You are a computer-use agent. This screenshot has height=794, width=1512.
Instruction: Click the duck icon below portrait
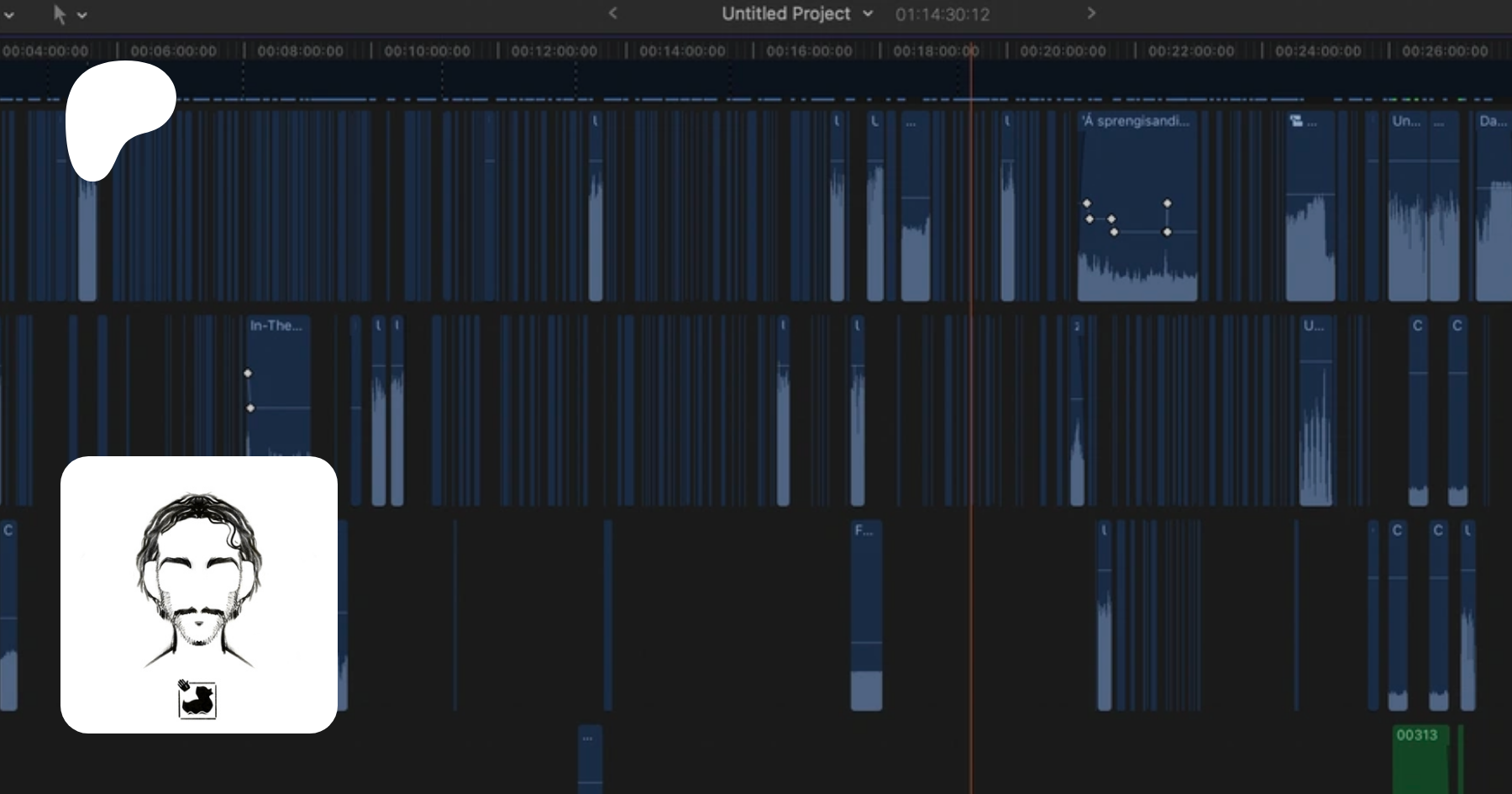click(x=197, y=699)
